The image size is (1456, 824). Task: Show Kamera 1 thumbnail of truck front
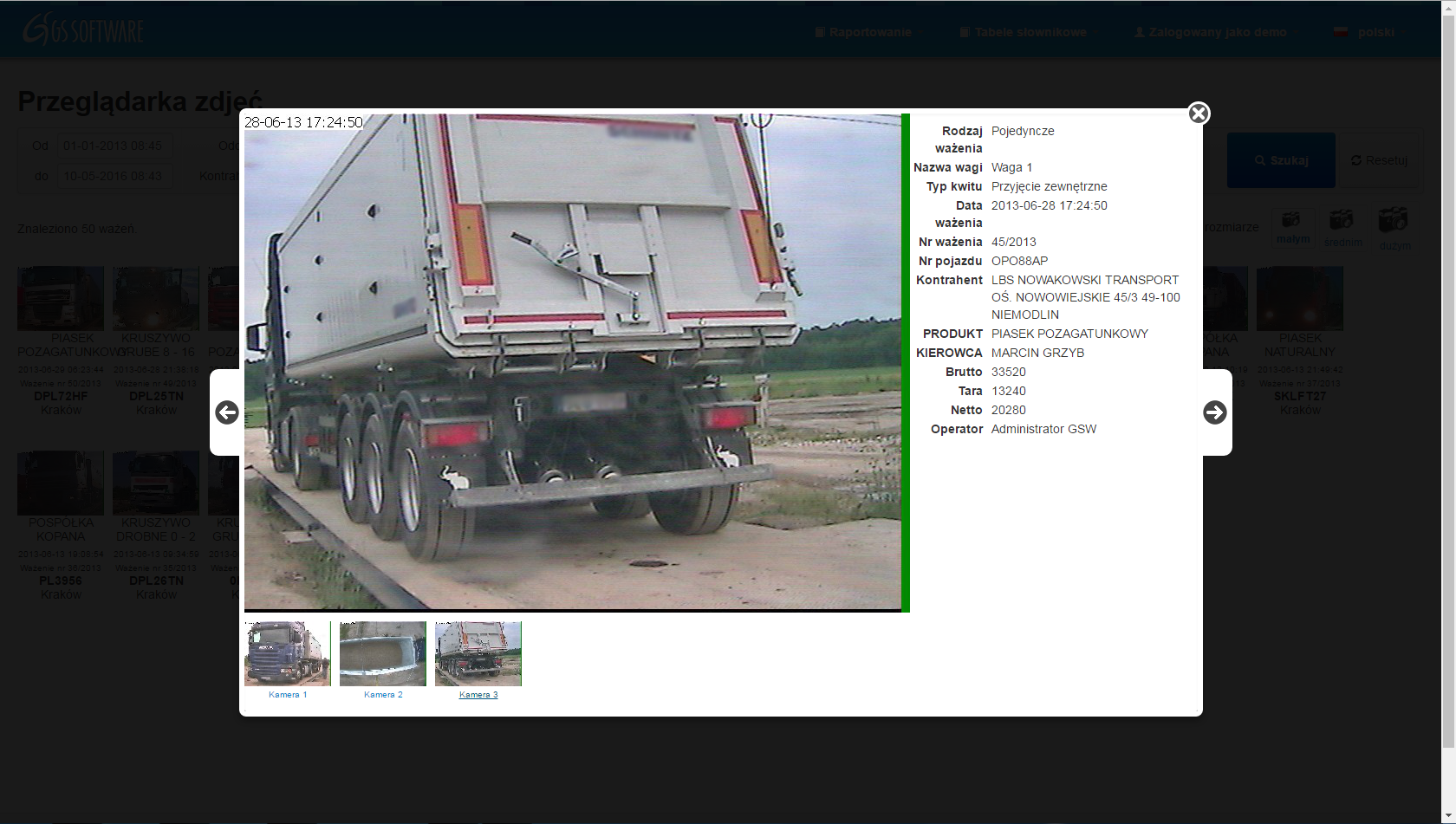point(287,653)
